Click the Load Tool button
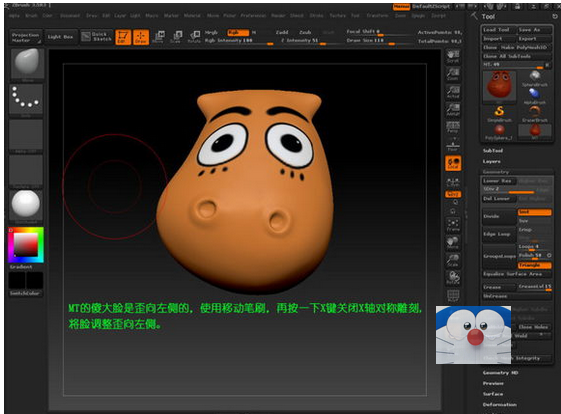 point(498,30)
